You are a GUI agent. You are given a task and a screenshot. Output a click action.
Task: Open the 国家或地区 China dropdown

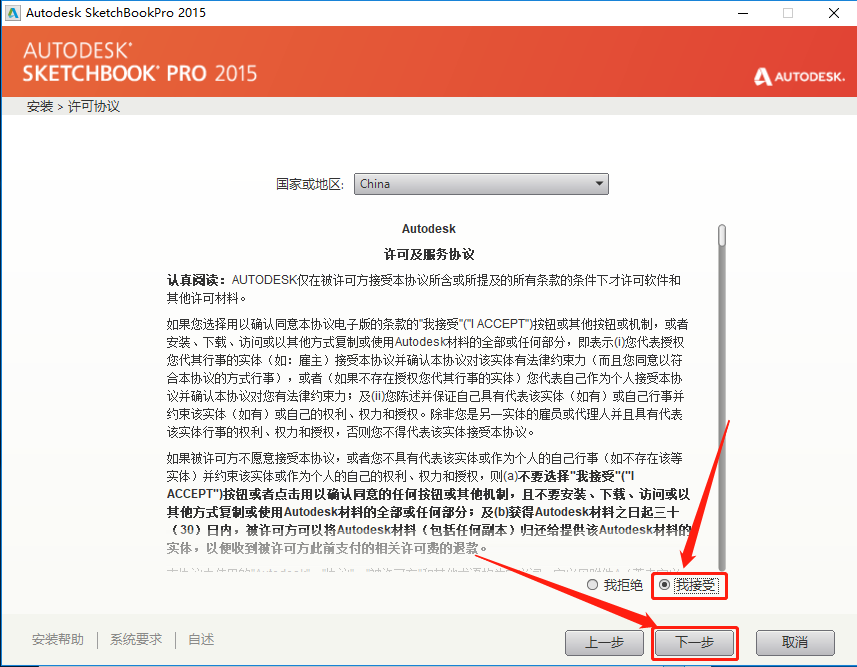pos(481,184)
